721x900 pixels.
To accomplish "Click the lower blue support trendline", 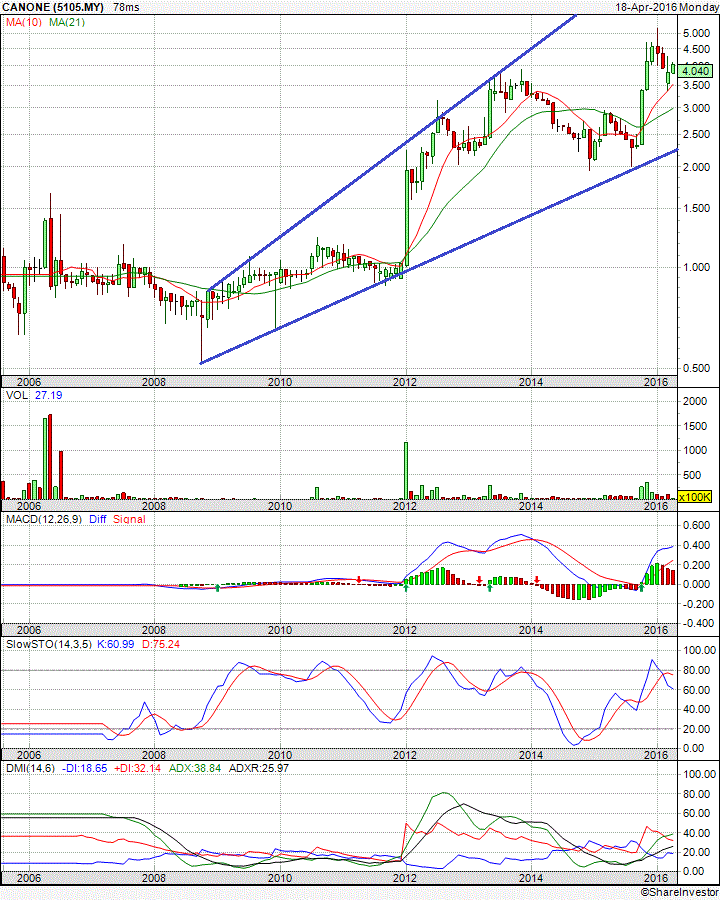I will point(439,257).
